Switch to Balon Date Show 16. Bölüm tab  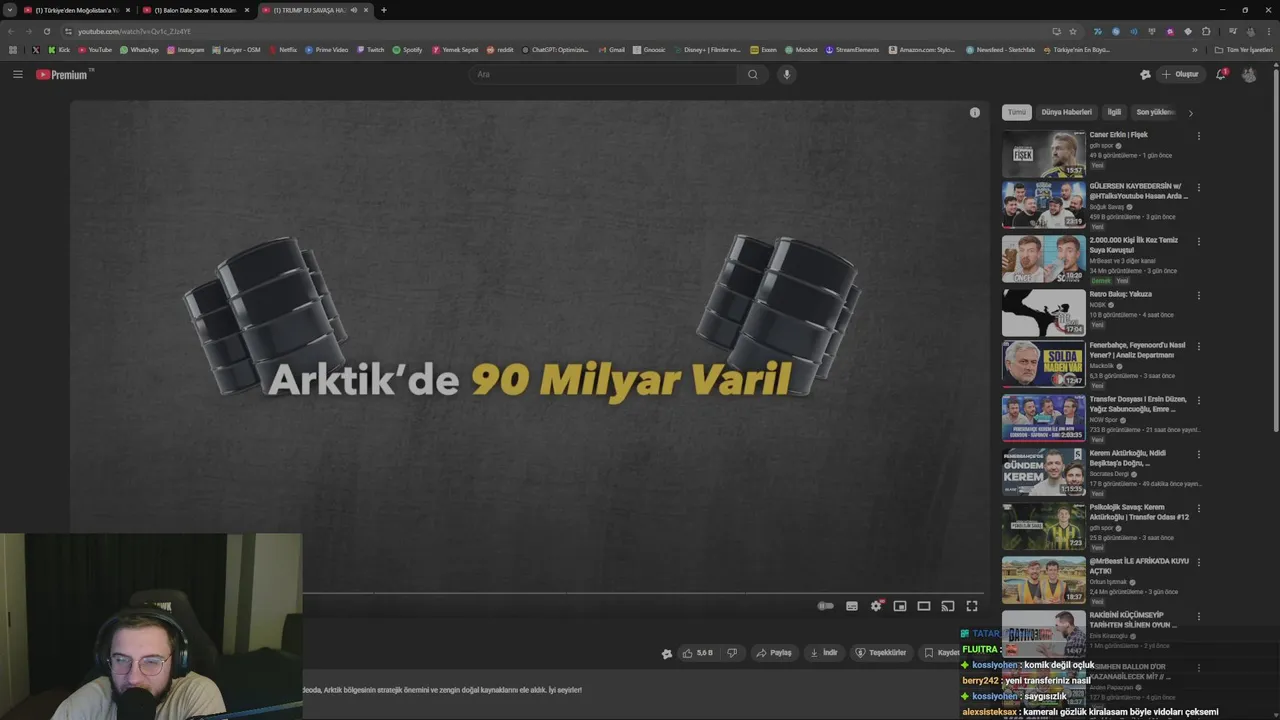[195, 10]
